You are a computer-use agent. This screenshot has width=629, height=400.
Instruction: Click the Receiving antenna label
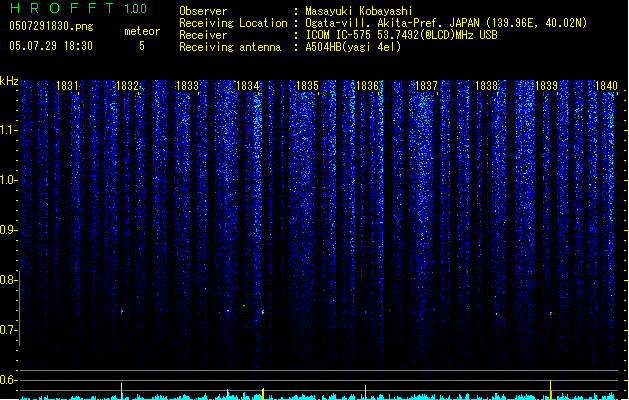(230, 47)
